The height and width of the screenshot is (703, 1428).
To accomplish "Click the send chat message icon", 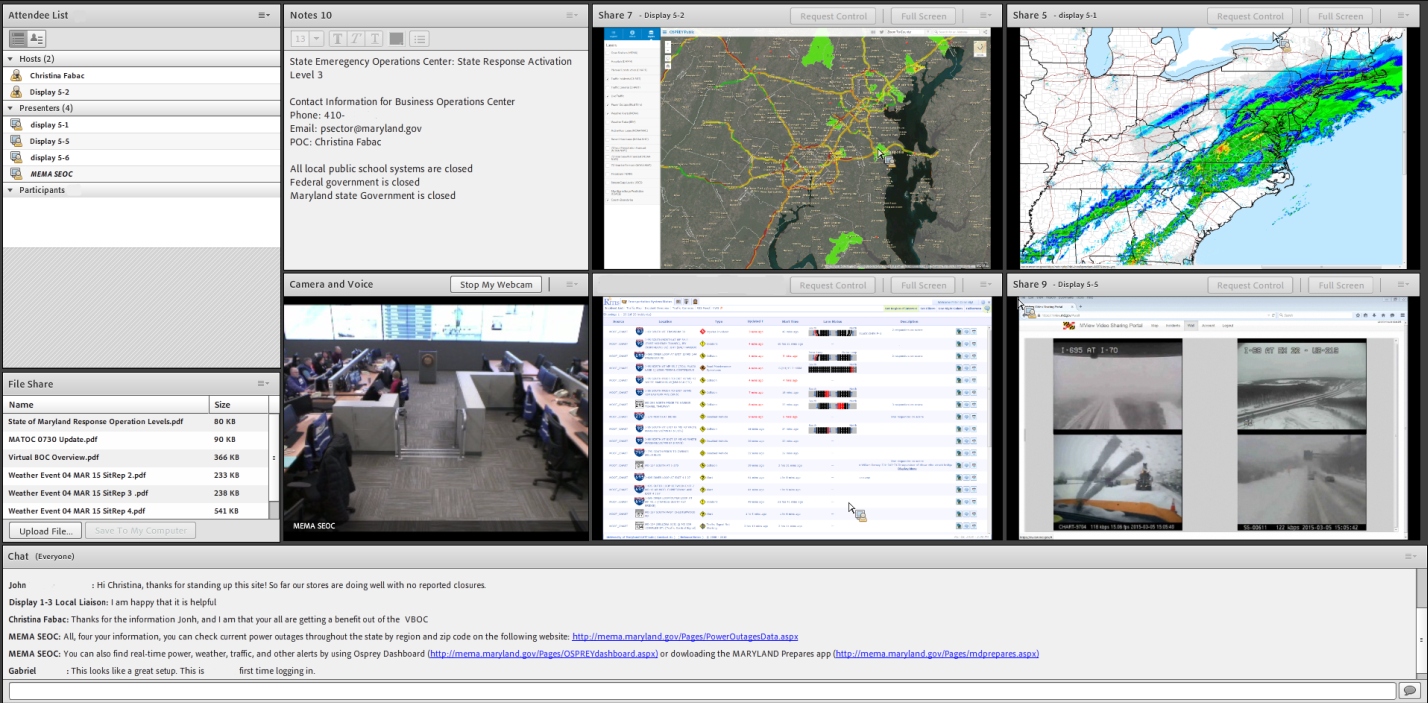I will pos(1409,691).
